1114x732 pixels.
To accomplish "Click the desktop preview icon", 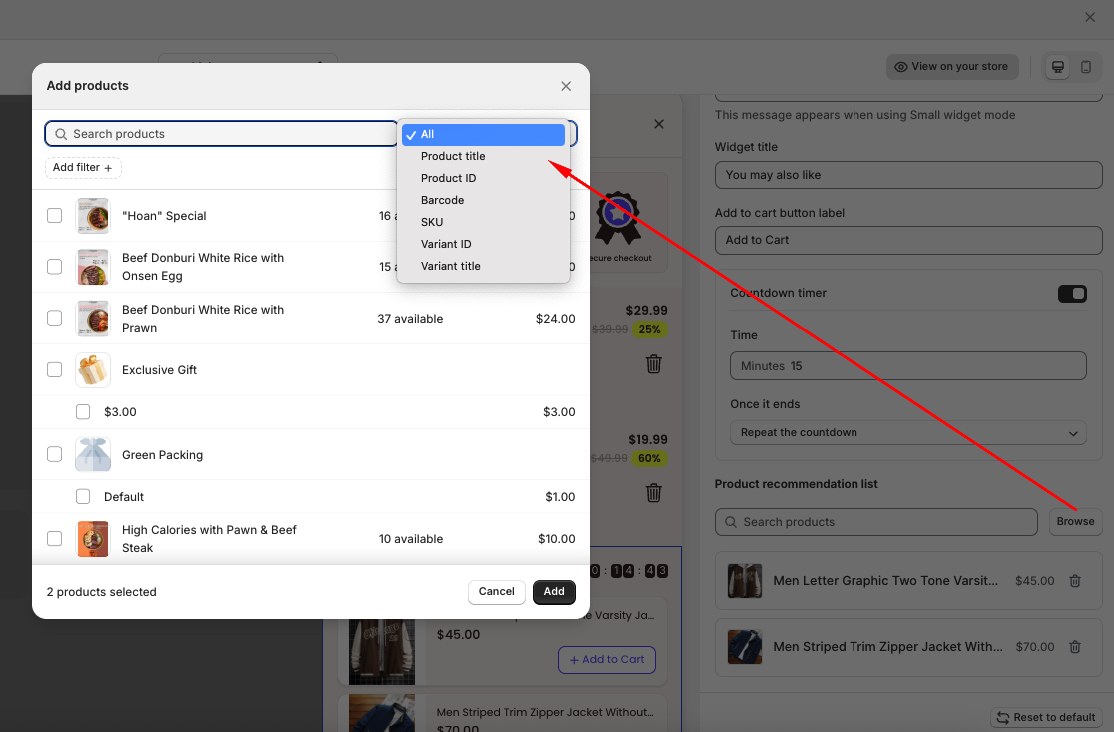I will tap(1057, 67).
